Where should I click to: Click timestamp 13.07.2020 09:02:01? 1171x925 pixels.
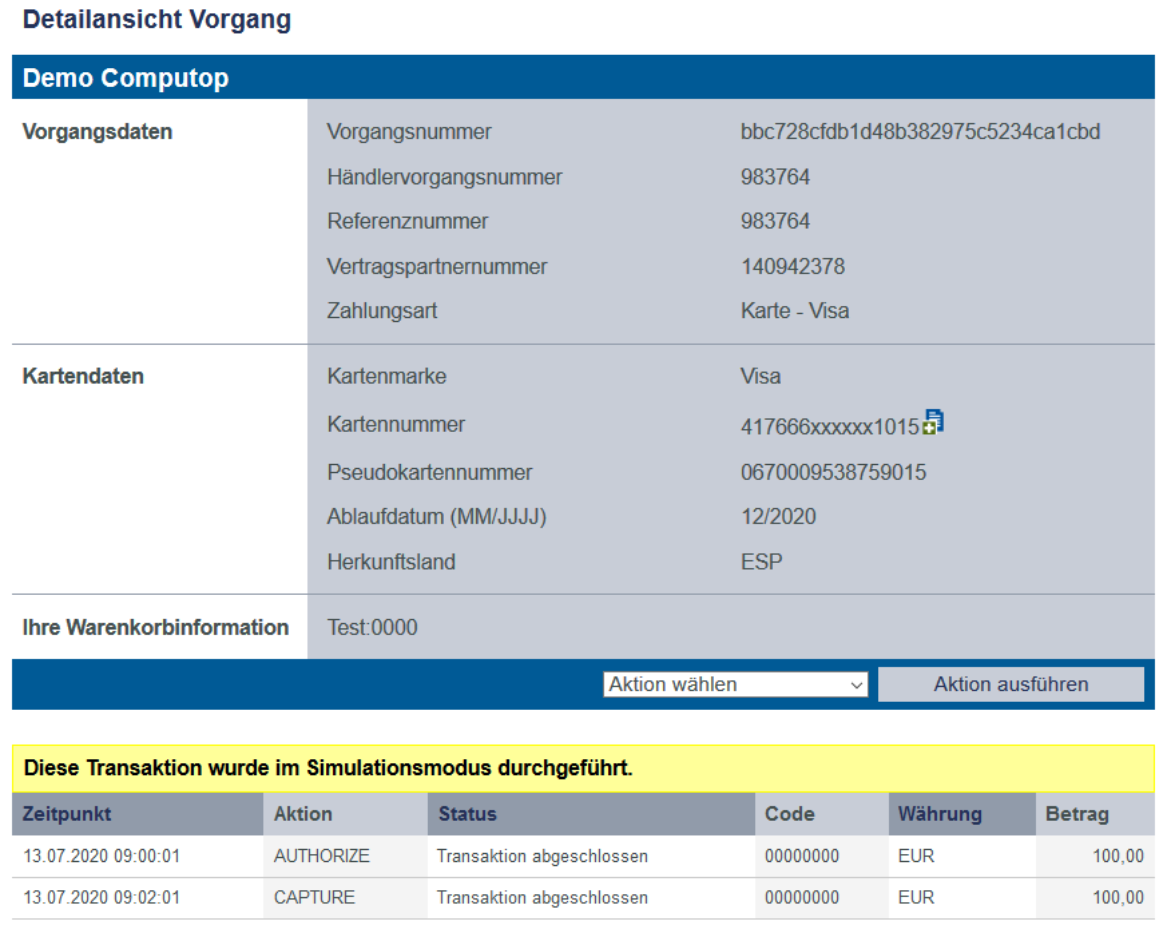pyautogui.click(x=102, y=897)
